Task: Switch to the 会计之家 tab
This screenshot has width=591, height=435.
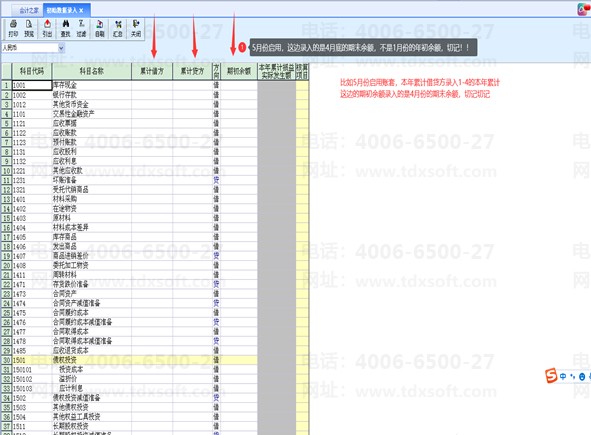Action: 28,10
